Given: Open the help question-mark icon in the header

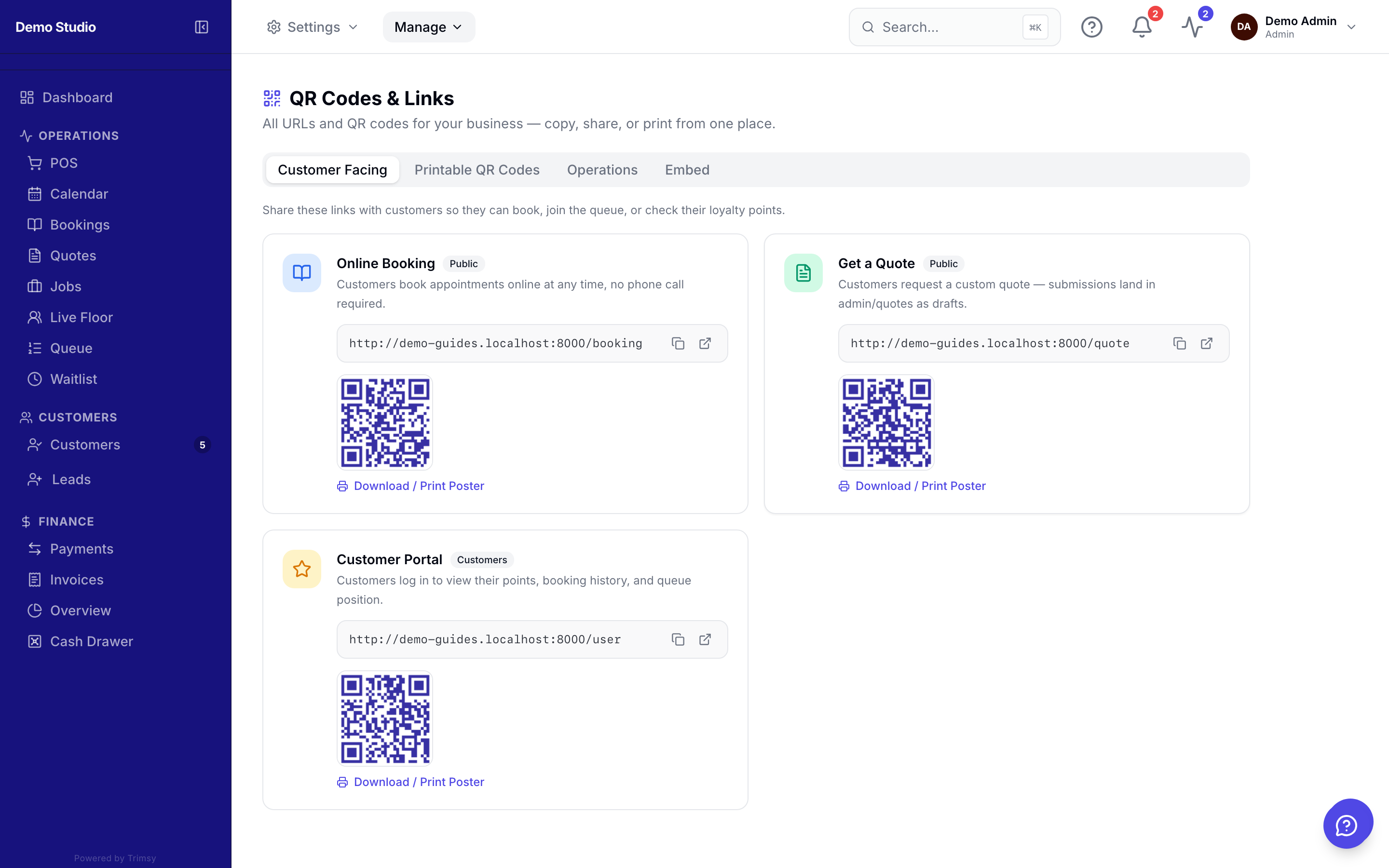Looking at the screenshot, I should point(1092,27).
